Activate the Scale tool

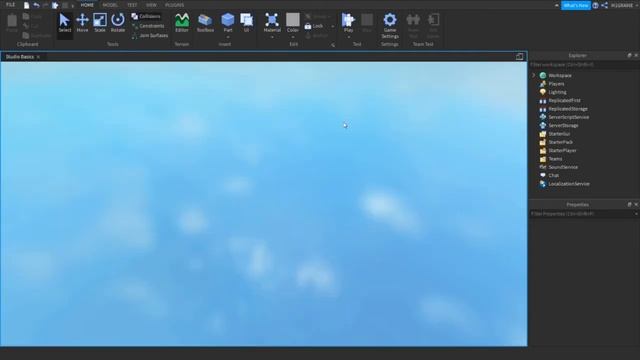pos(100,23)
